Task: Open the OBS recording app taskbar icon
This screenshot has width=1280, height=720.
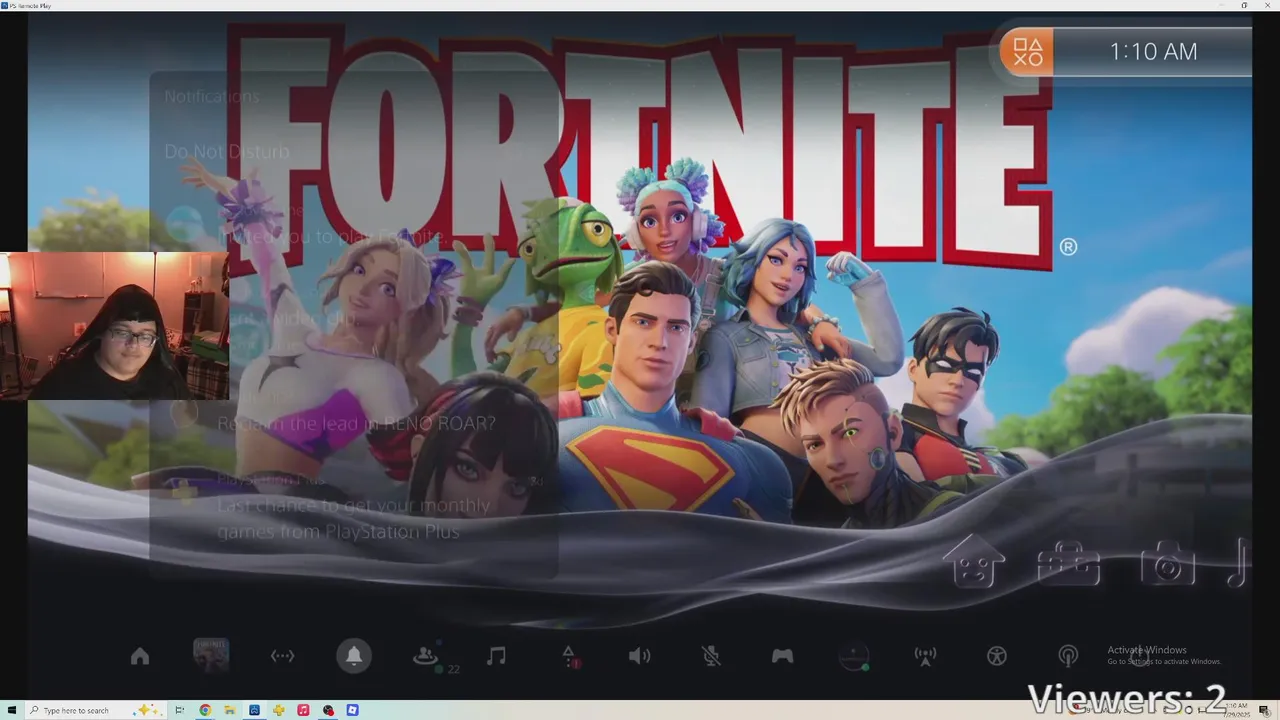Action: click(x=328, y=710)
